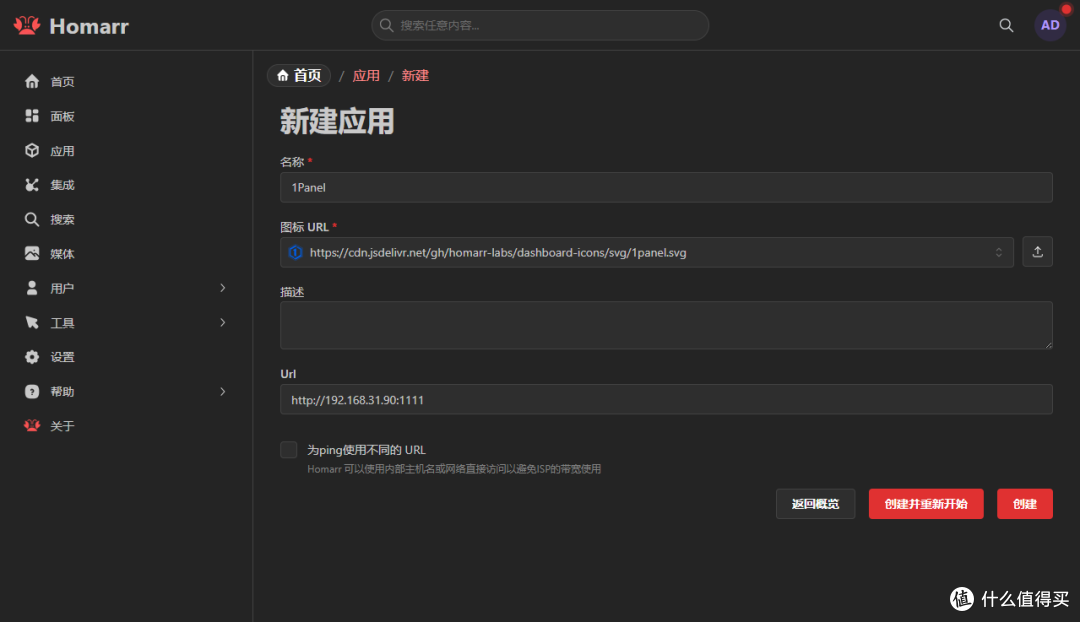Focus the top 搜索任意内容 search box
Image resolution: width=1080 pixels, height=622 pixels.
540,25
